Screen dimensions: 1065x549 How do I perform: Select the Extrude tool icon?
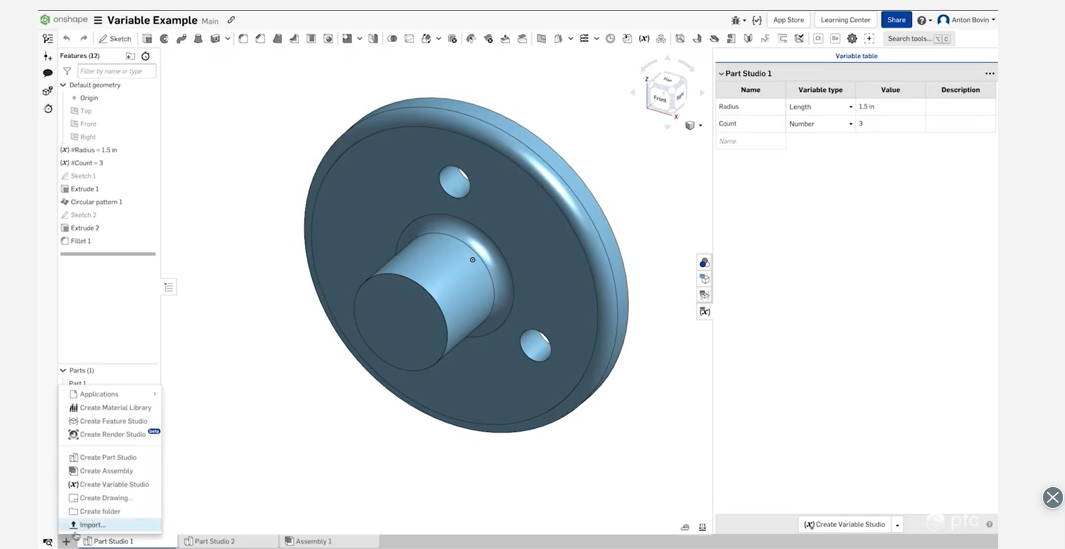click(147, 39)
